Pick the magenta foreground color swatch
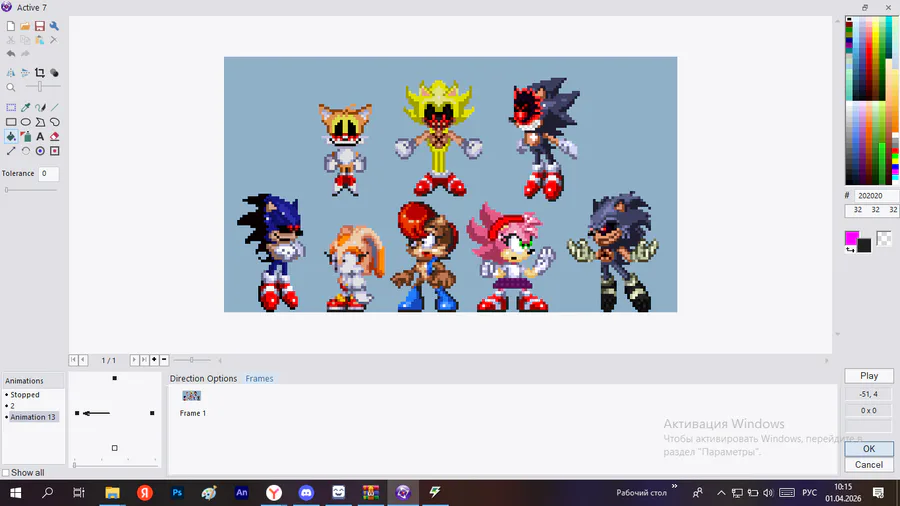 (x=852, y=238)
